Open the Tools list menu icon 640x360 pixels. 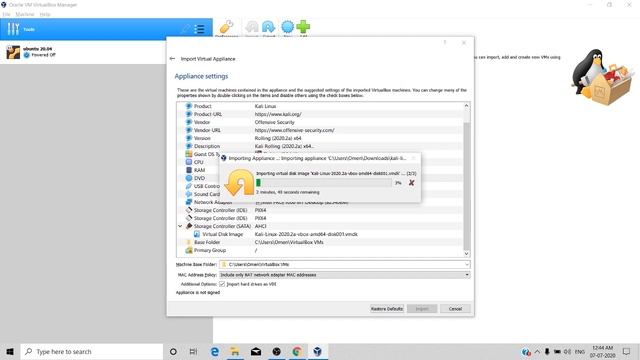199,29
